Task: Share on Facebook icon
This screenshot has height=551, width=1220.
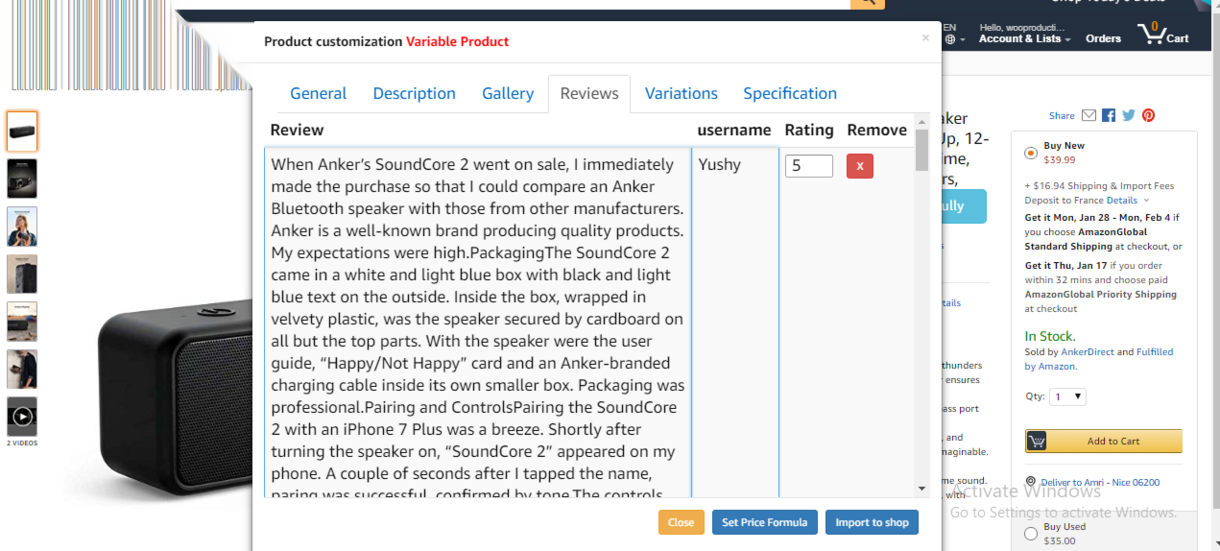Action: click(x=1108, y=116)
